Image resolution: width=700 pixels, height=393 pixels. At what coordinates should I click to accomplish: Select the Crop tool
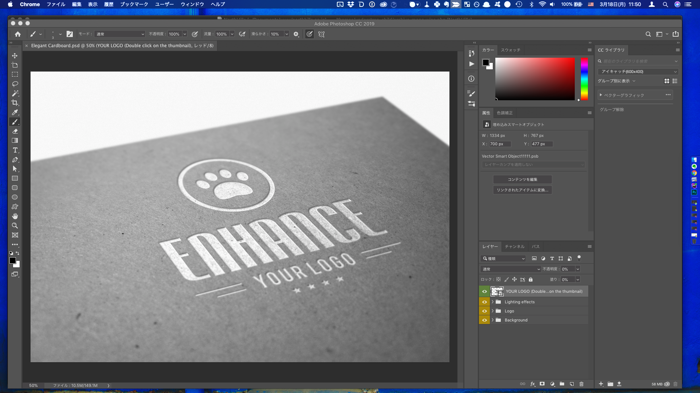click(x=15, y=103)
